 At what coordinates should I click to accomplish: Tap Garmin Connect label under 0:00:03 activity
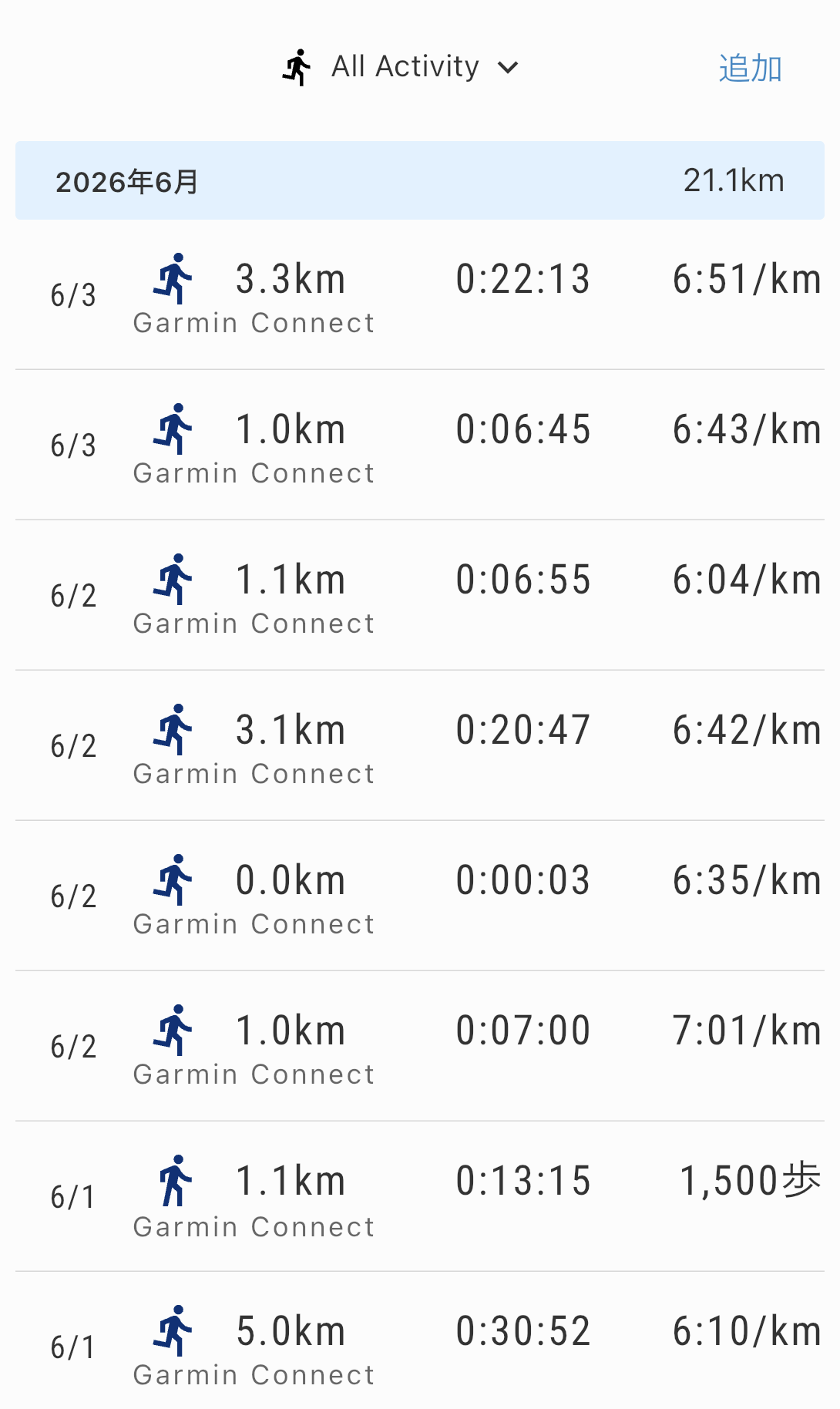(254, 924)
